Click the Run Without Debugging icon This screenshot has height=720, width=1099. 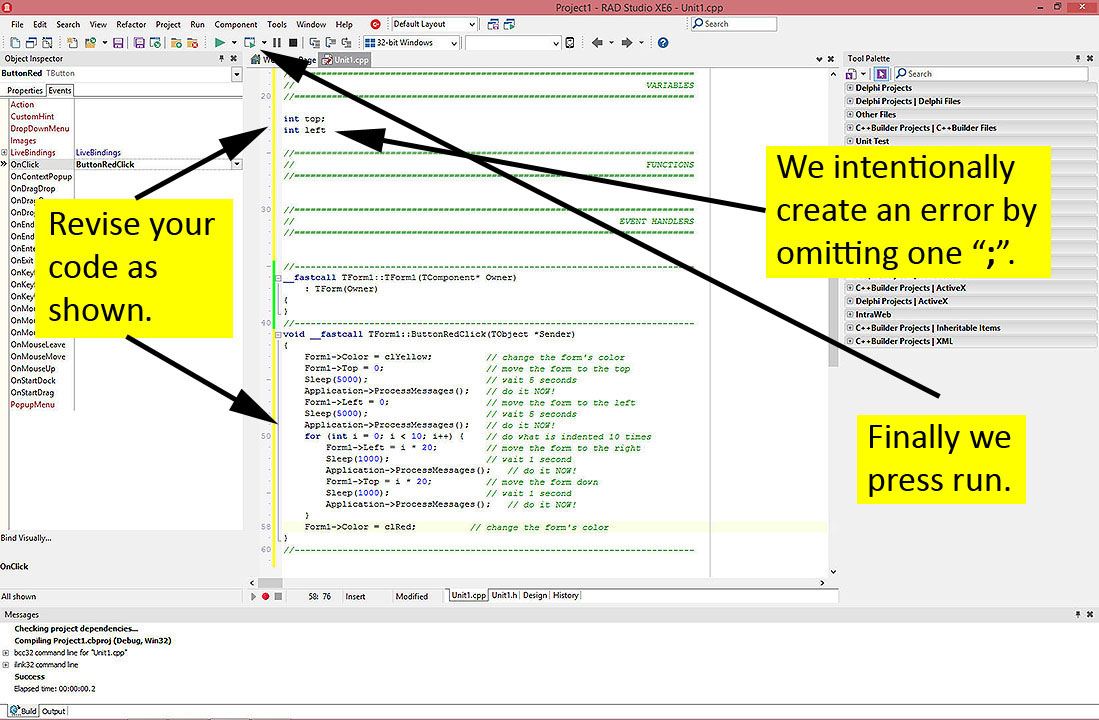250,43
